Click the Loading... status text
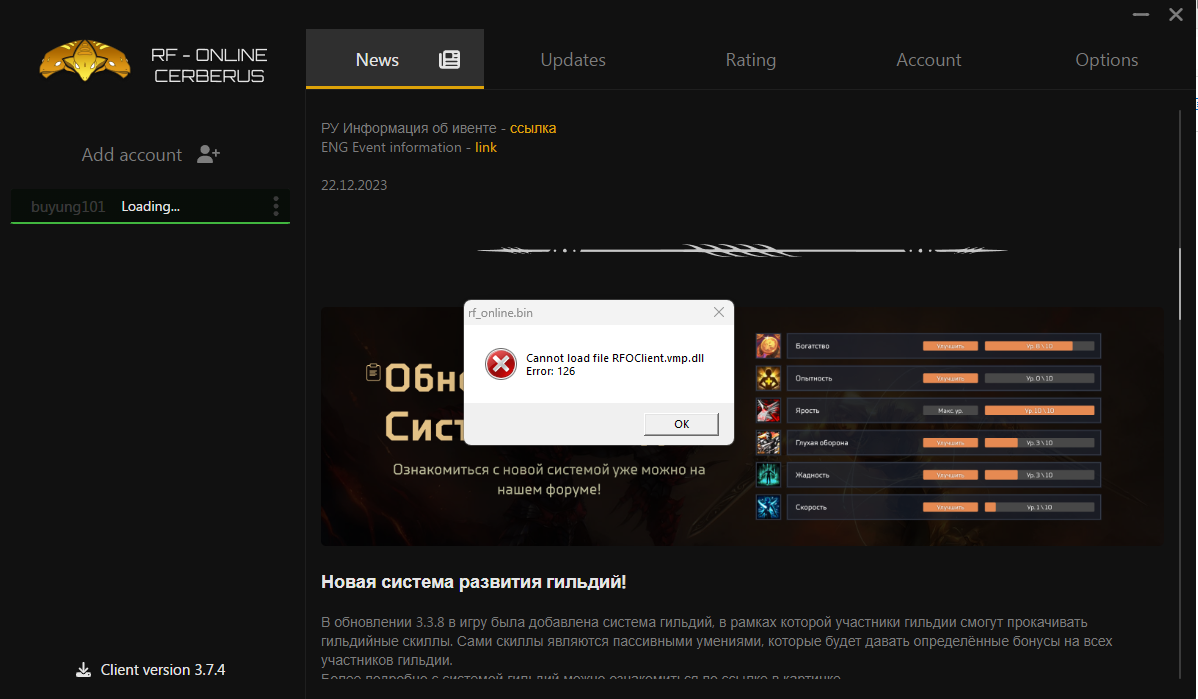The height and width of the screenshot is (699, 1198). pyautogui.click(x=151, y=206)
